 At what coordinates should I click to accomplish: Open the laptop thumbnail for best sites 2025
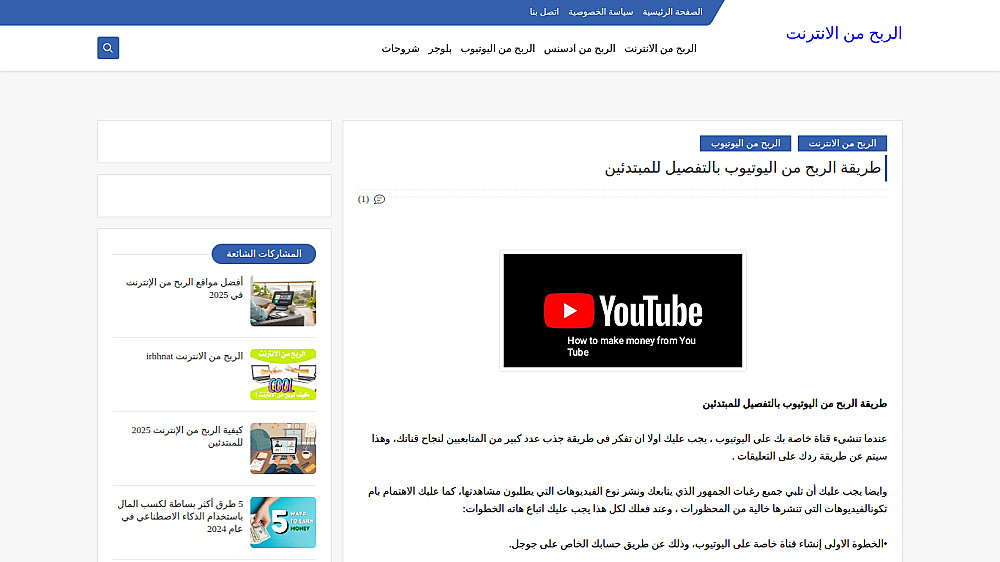(x=283, y=301)
